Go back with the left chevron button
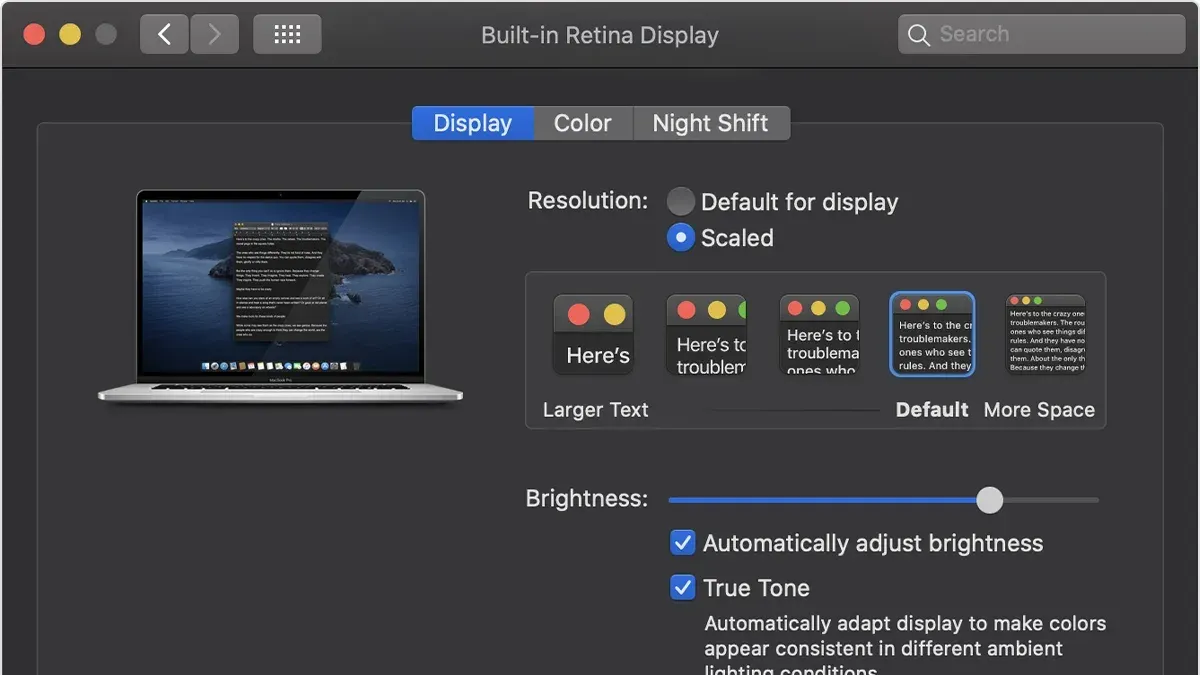Screen dimensions: 1200x675 point(164,35)
